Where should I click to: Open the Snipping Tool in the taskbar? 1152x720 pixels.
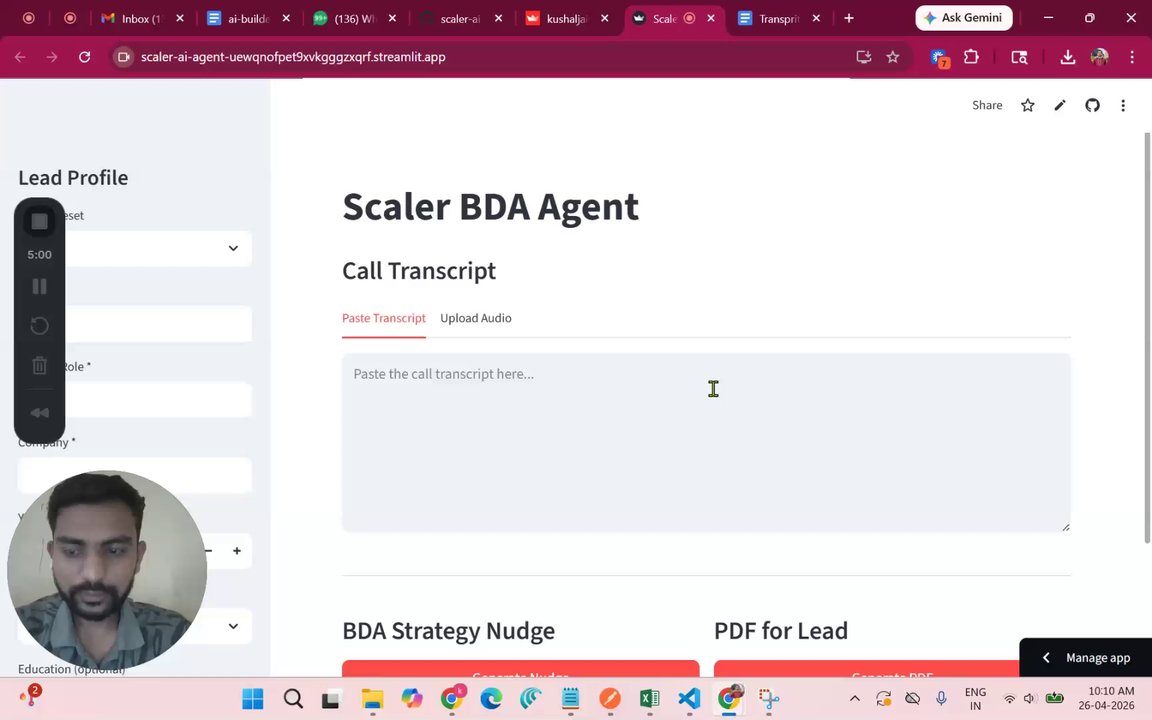tap(768, 698)
